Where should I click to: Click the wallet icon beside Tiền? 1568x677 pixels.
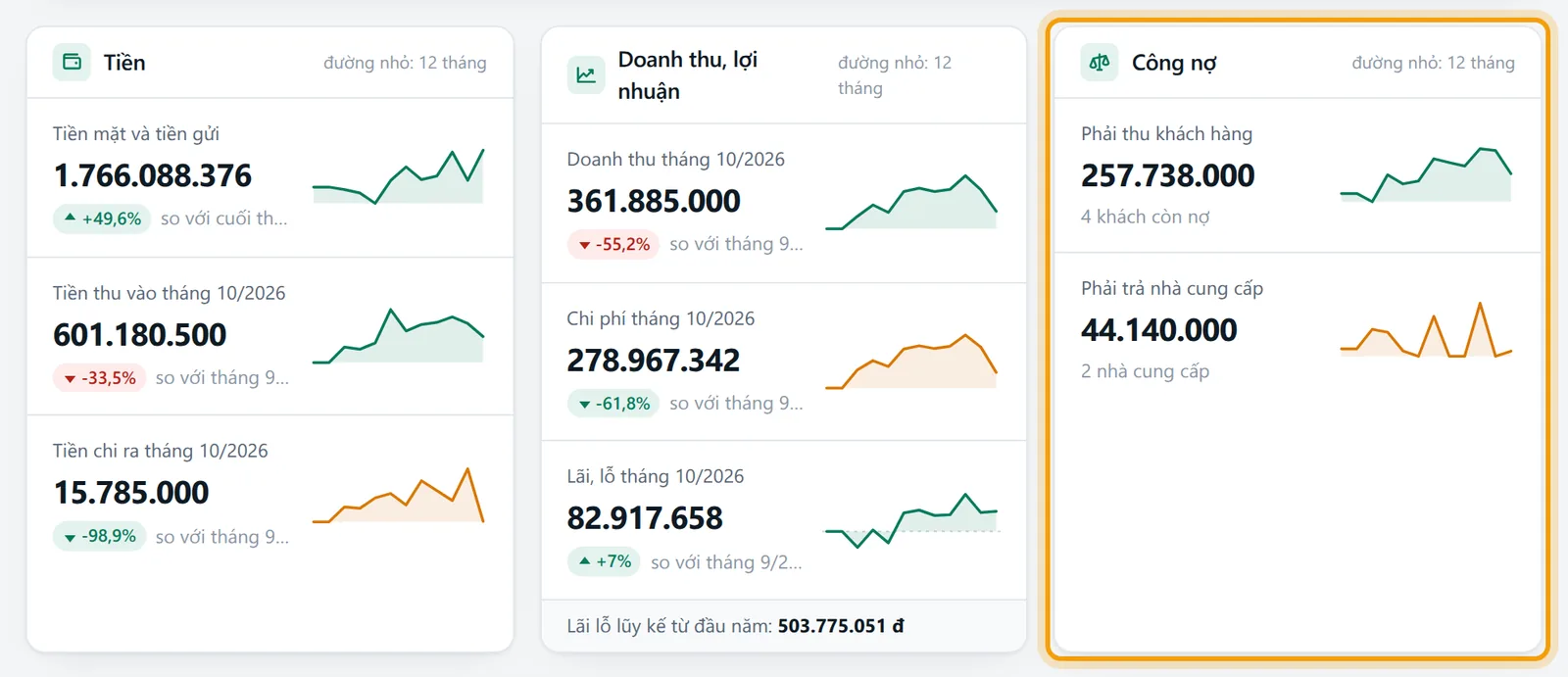click(x=72, y=62)
